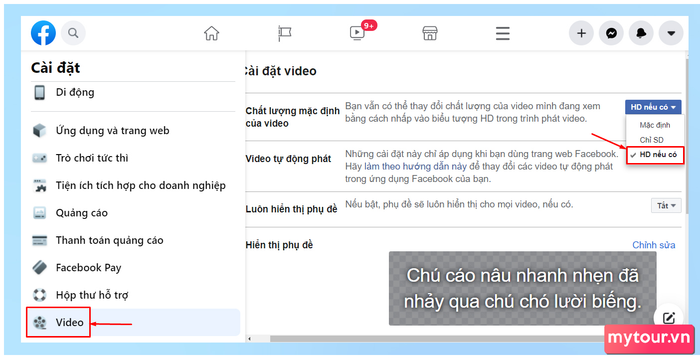The height and width of the screenshot is (361, 700).
Task: Click the new message compose icon
Action: pos(668,318)
